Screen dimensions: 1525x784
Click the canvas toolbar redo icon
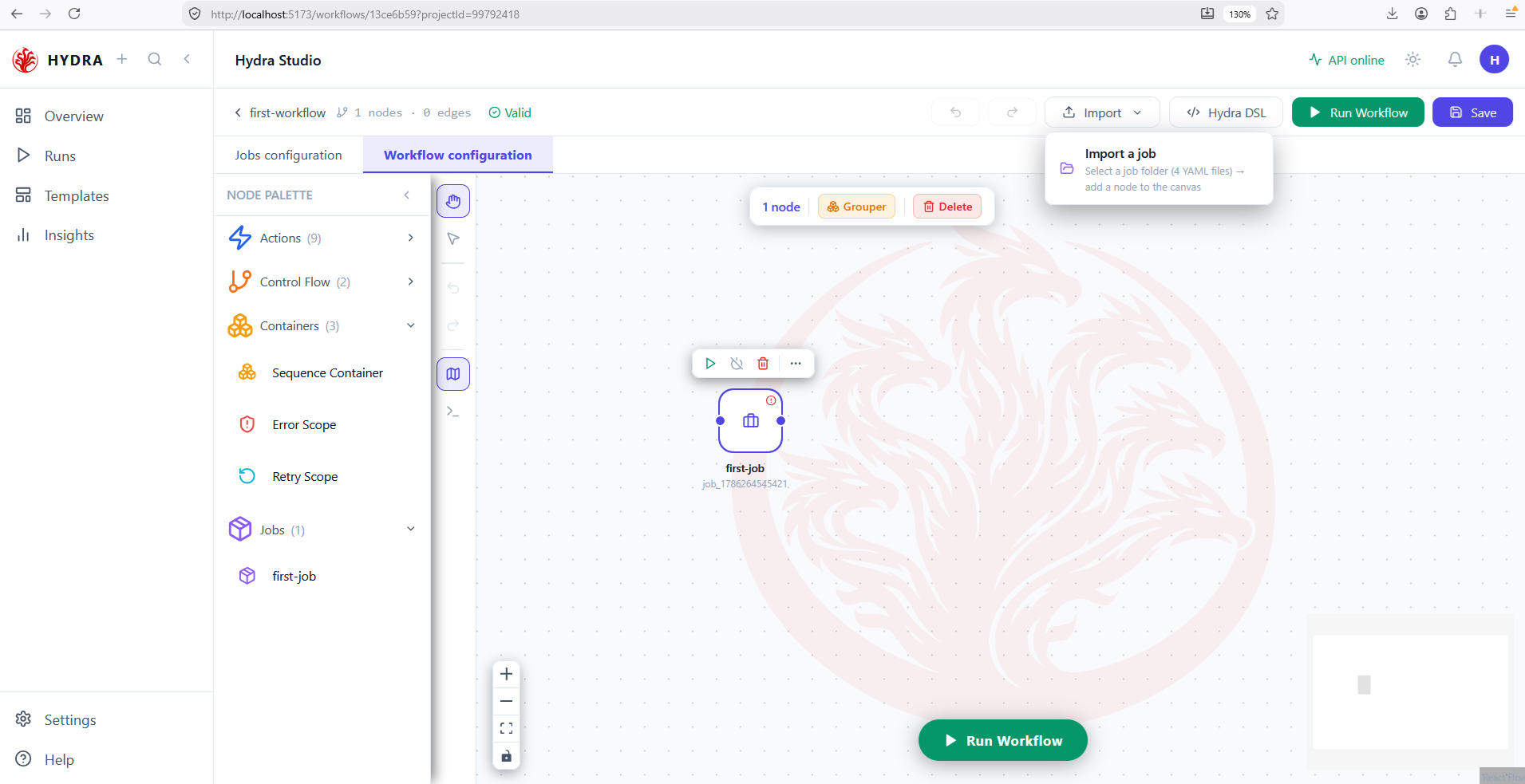[x=453, y=325]
